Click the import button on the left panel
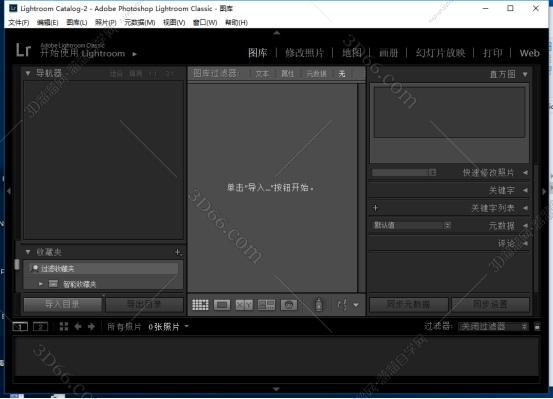 pyautogui.click(x=63, y=305)
